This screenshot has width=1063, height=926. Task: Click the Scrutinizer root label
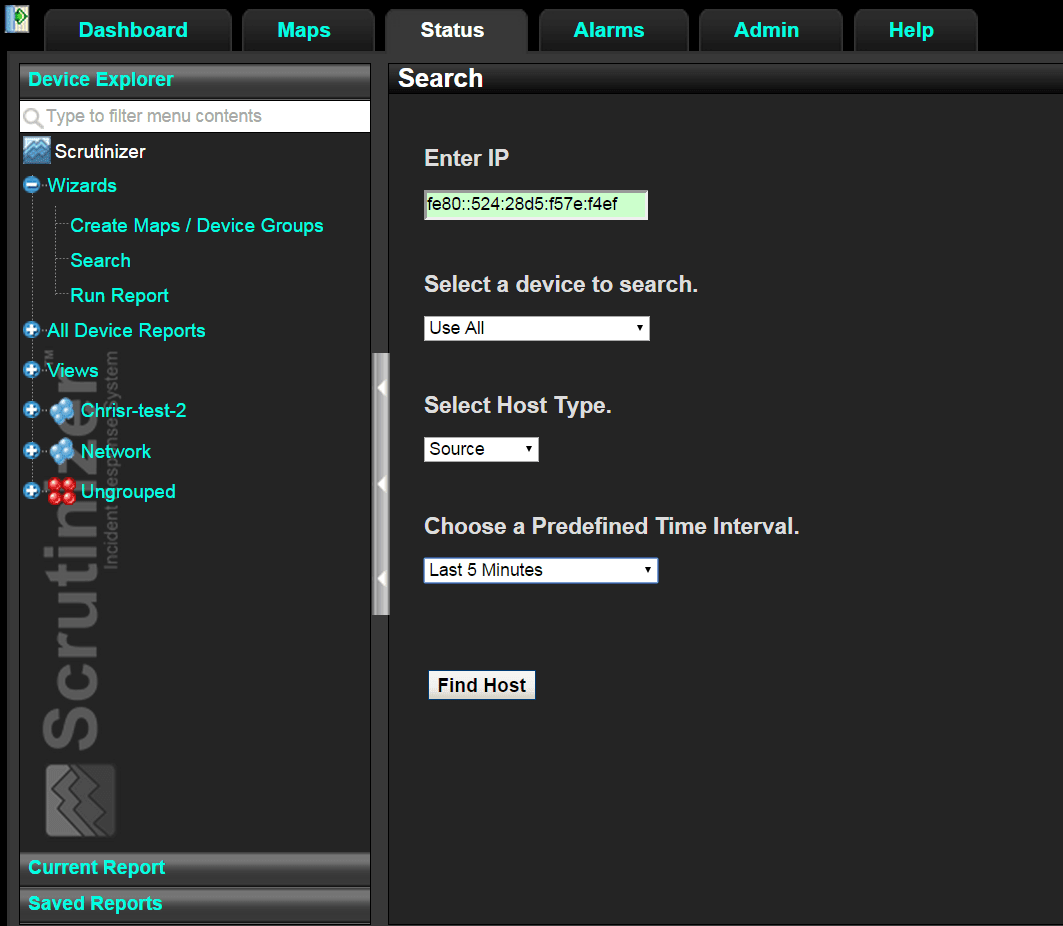click(100, 151)
